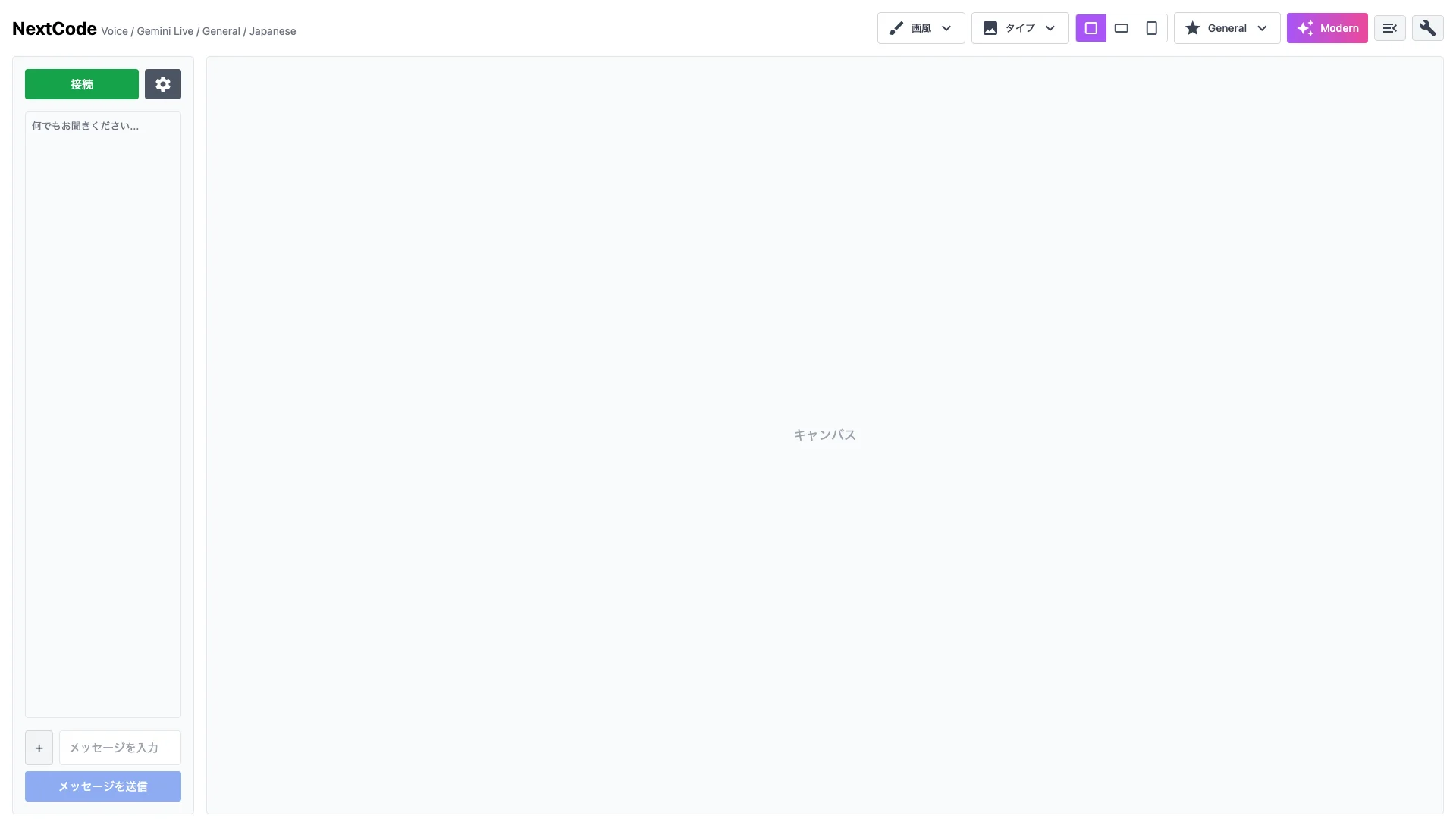Click the brush icon in the 画風 selector
The width and height of the screenshot is (1456, 819).
tap(896, 28)
